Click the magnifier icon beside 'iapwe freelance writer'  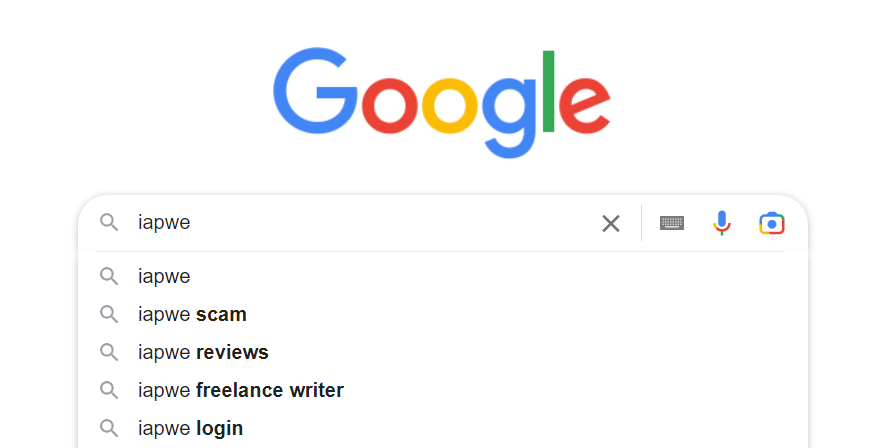pos(109,390)
